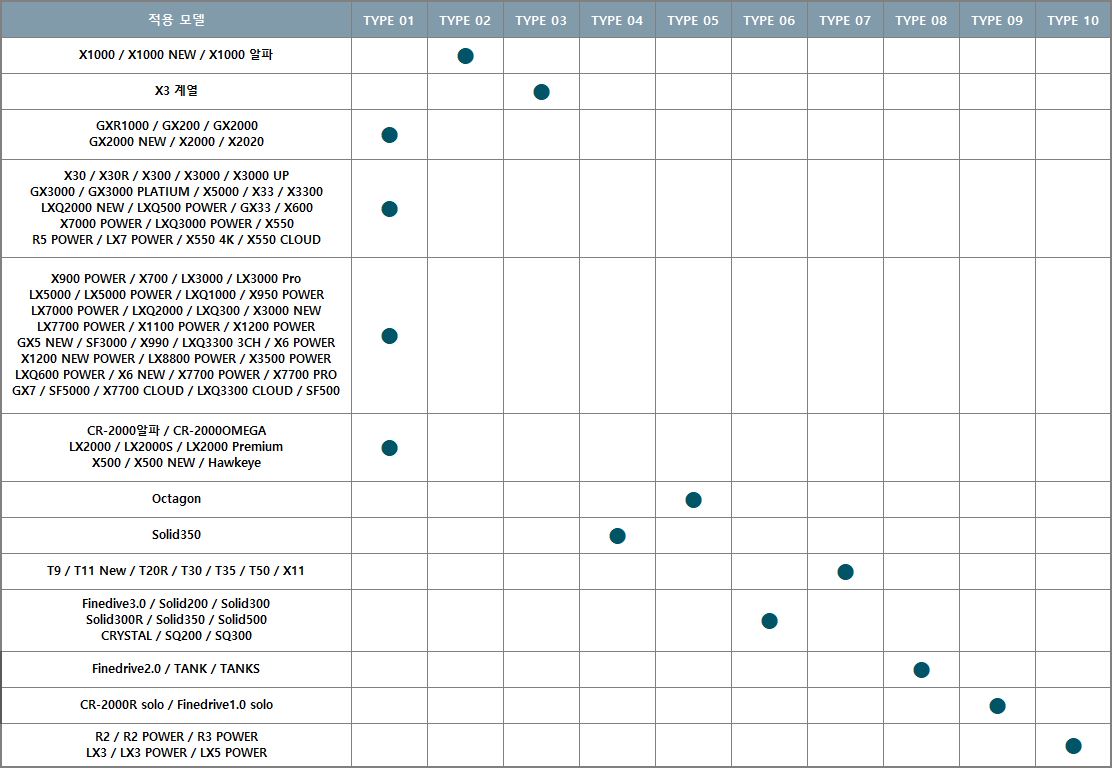Click the dot in the CR-2000알파 row

click(389, 448)
